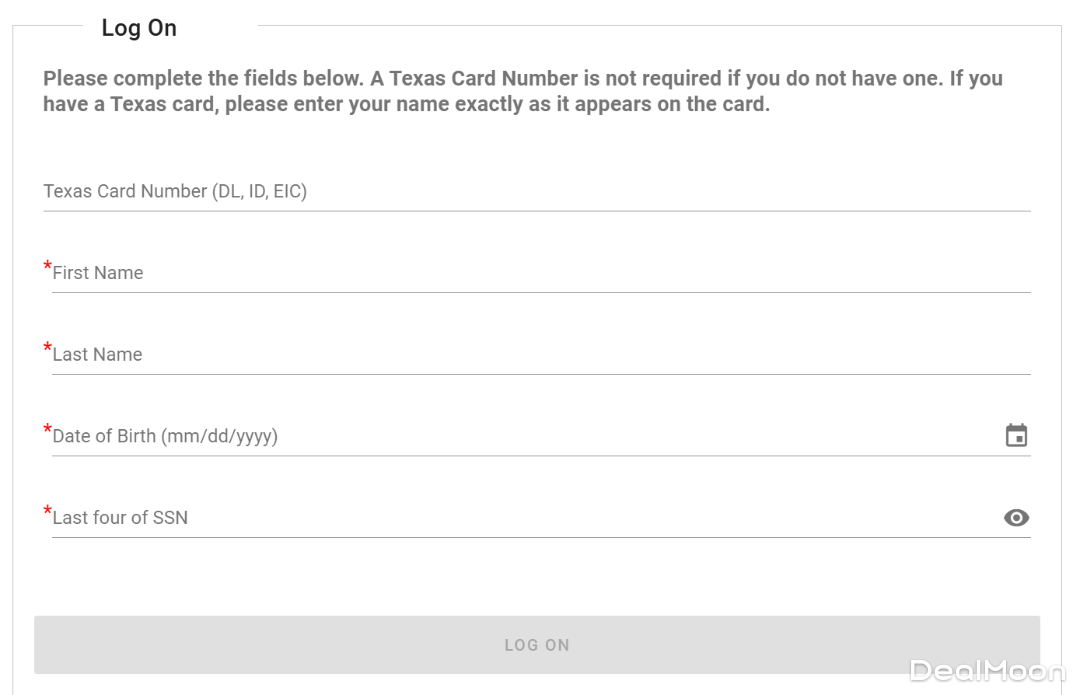
Task: Click the red asterisk beside First Name
Action: point(47,267)
